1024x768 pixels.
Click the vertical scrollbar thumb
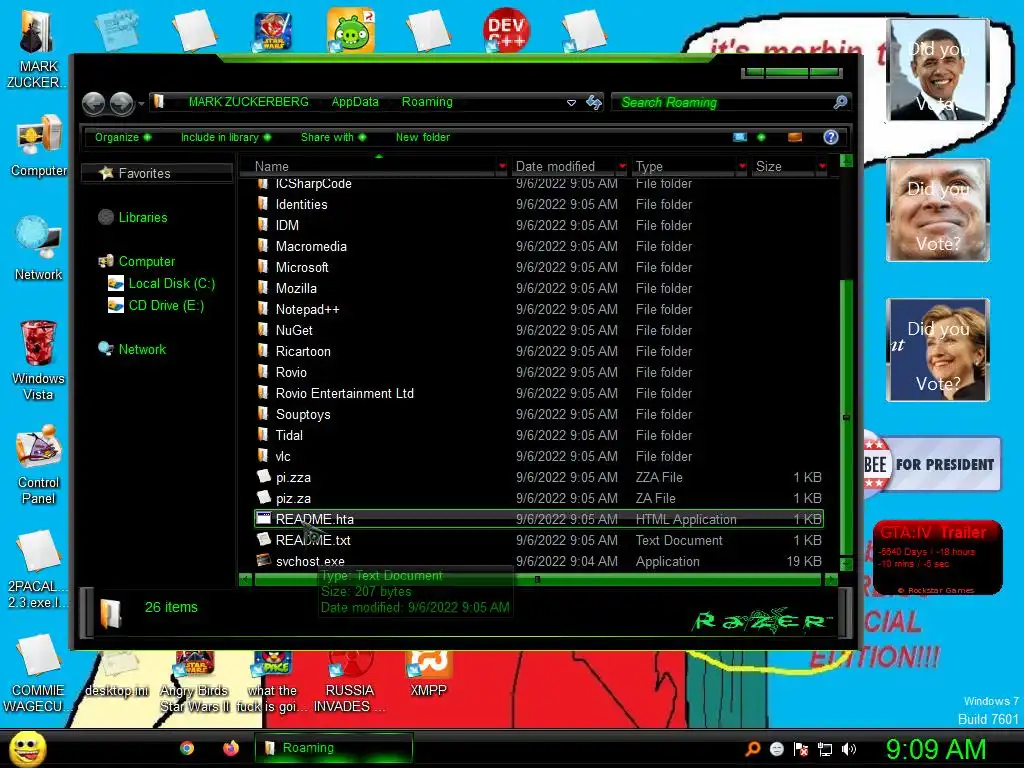coord(846,417)
